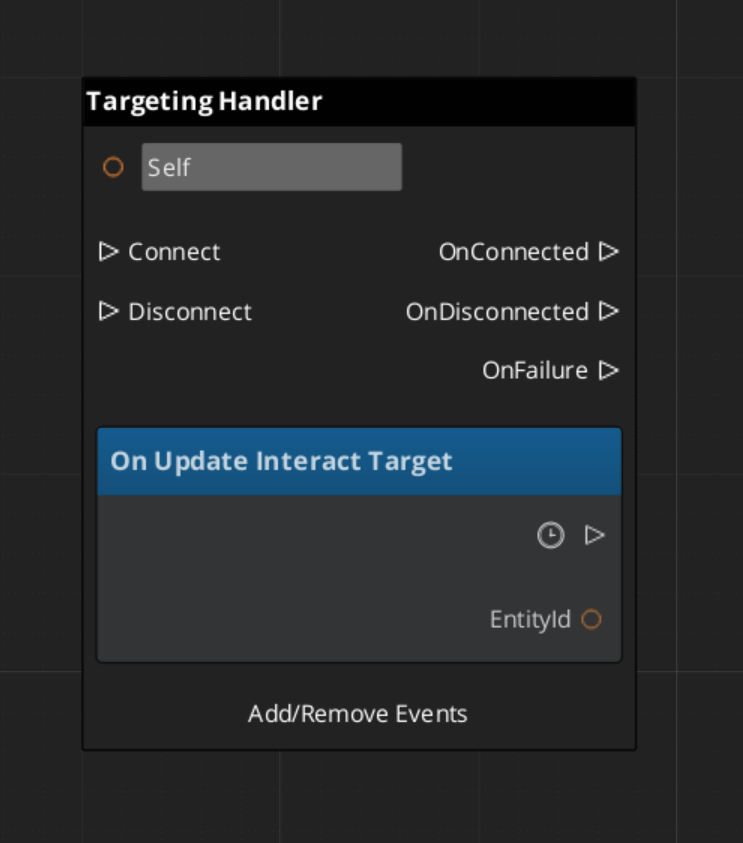
Task: Click the On Update Interact Target execution pin
Action: 595,536
